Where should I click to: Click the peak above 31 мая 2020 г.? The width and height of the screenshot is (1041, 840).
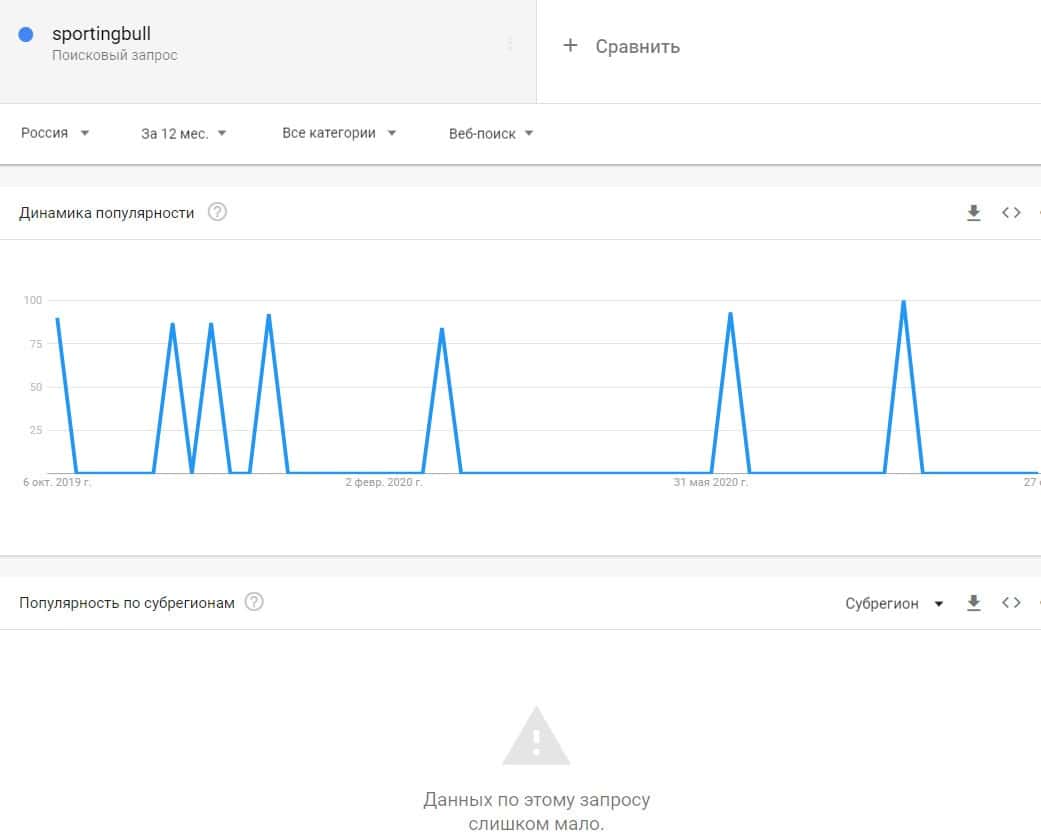point(730,314)
